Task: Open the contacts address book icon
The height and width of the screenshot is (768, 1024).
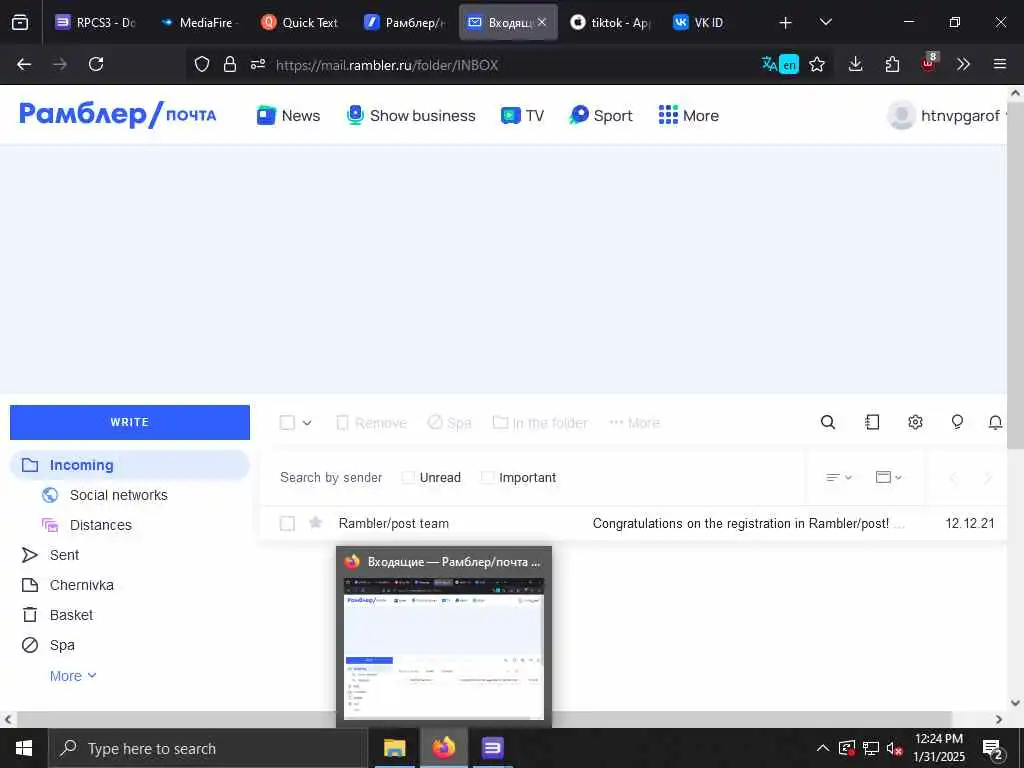Action: (x=872, y=423)
